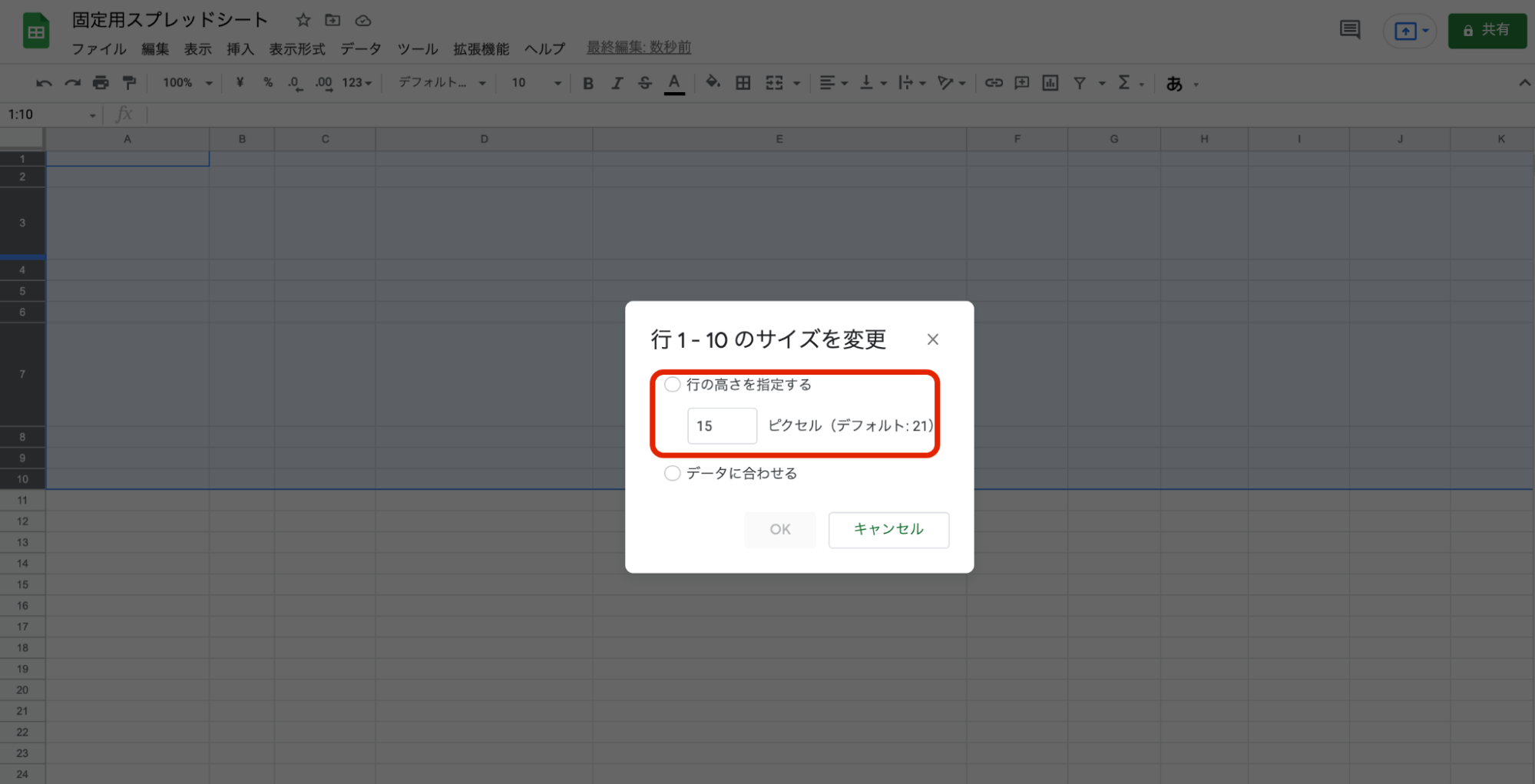Star the spreadsheet document
This screenshot has width=1535, height=784.
(303, 21)
